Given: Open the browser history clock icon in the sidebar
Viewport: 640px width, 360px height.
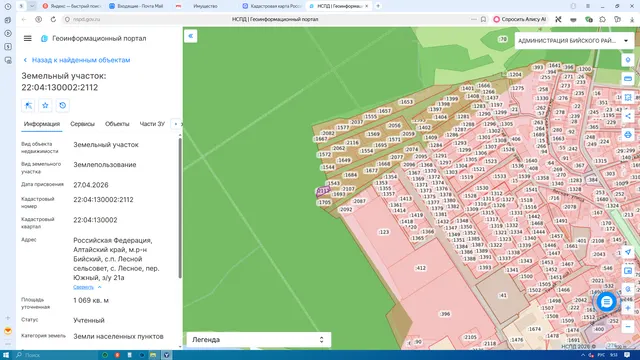Looking at the screenshot, I should 8,7.
